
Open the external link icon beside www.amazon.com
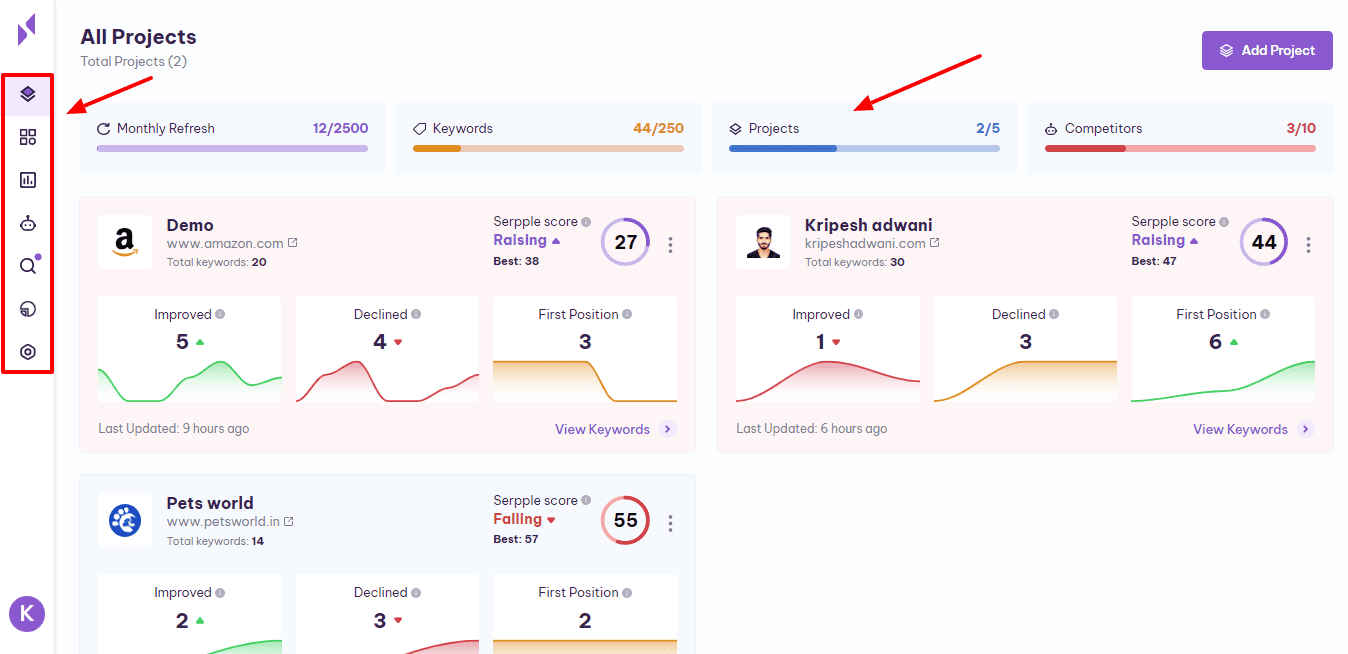tap(293, 243)
